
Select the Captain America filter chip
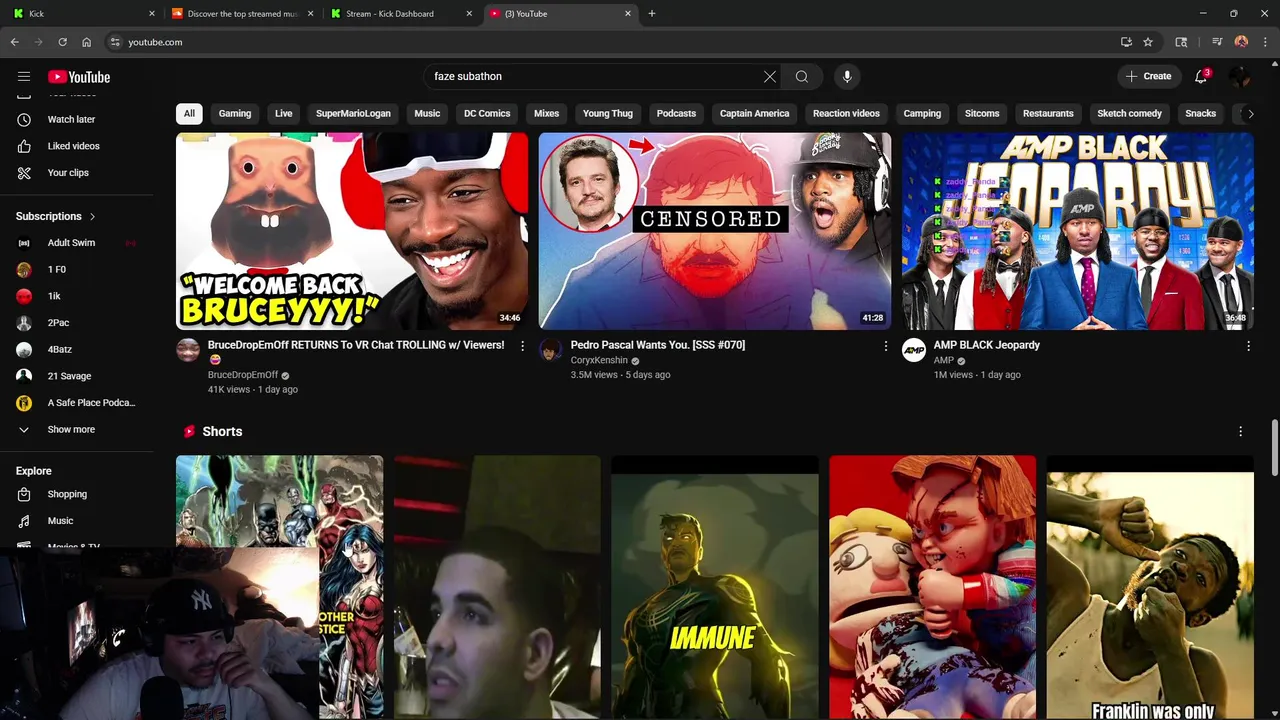(754, 113)
